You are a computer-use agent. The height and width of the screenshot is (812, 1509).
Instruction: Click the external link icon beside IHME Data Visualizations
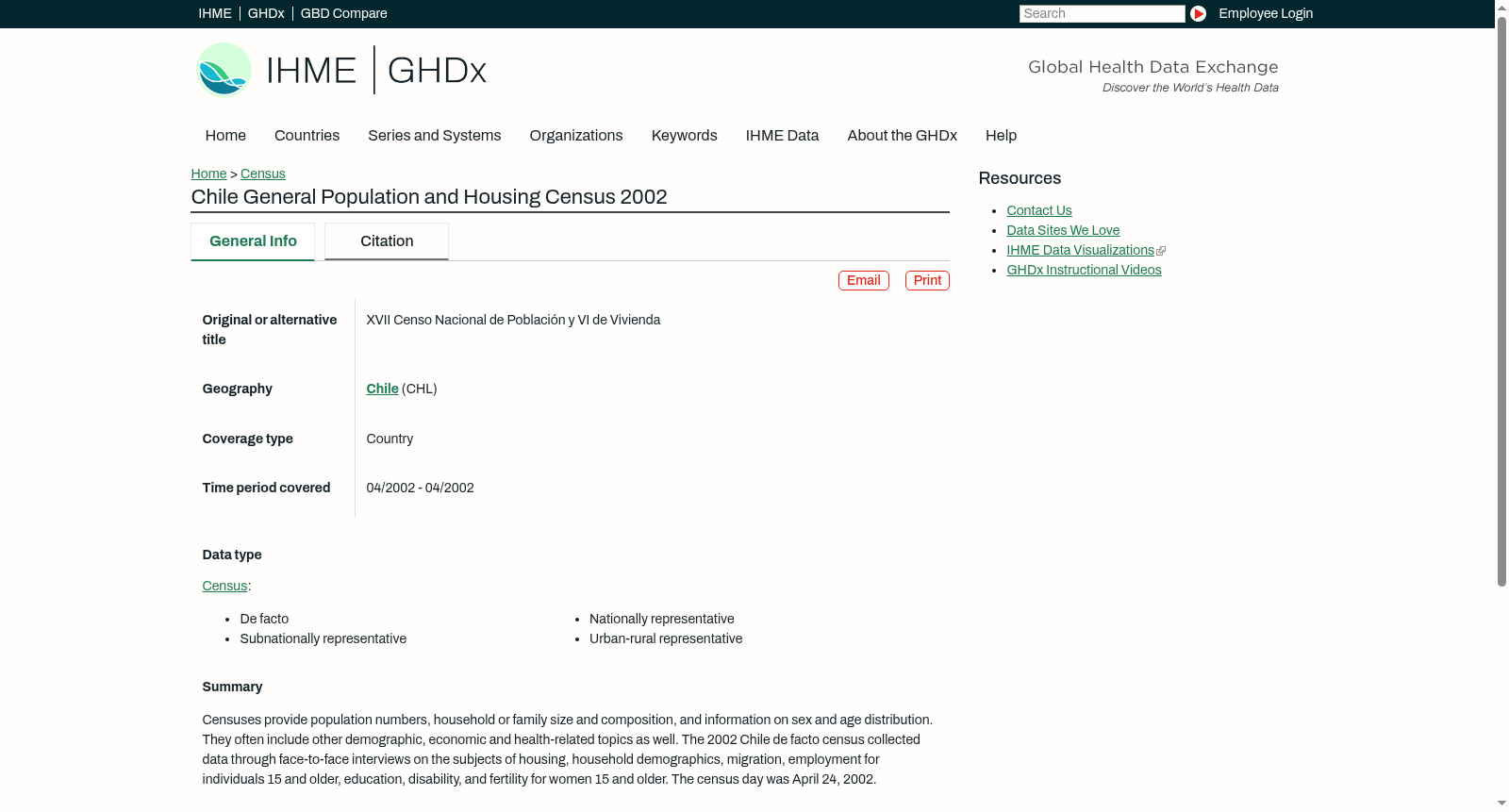1161,251
